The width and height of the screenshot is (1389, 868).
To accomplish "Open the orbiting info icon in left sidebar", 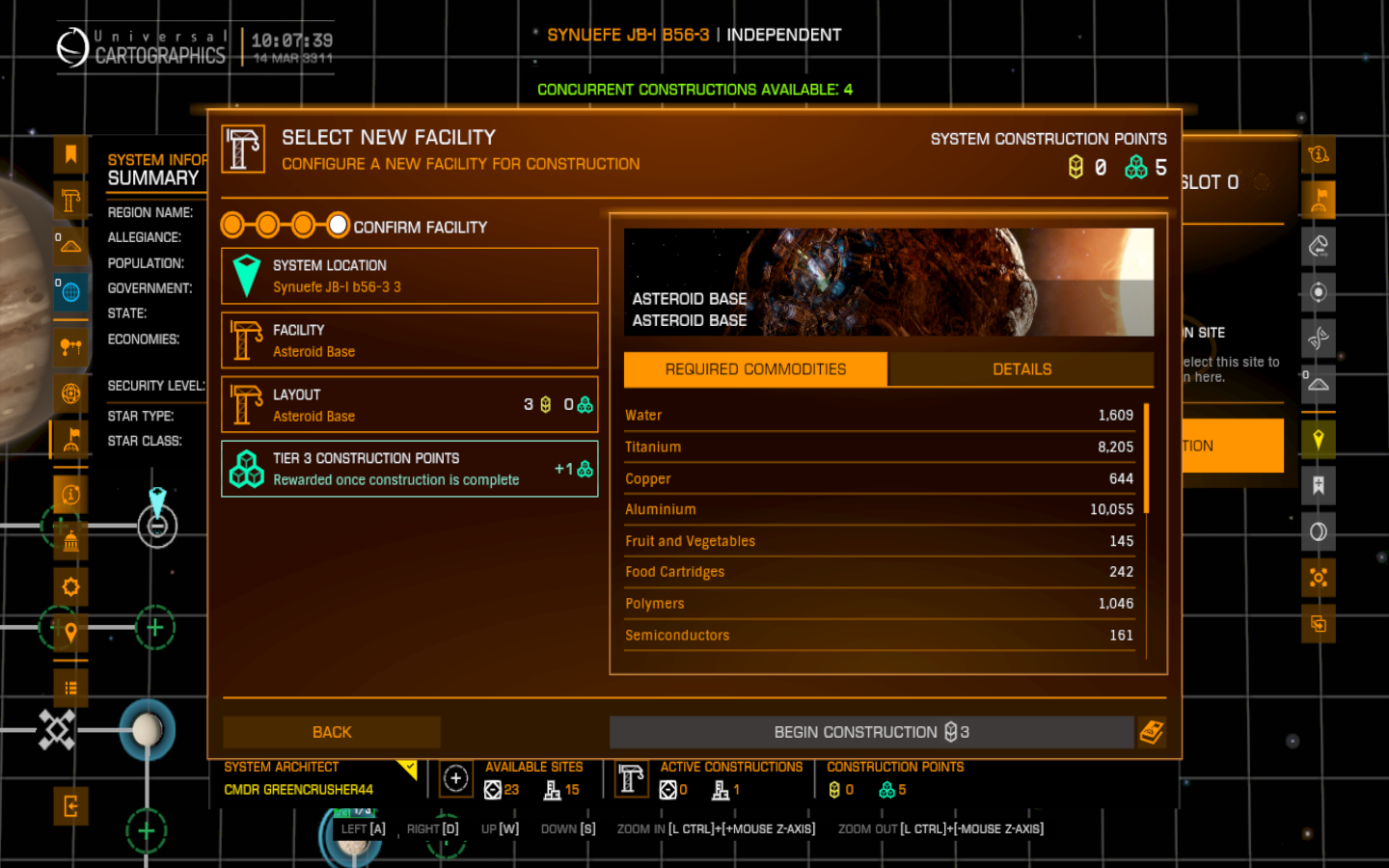I will coord(70,495).
